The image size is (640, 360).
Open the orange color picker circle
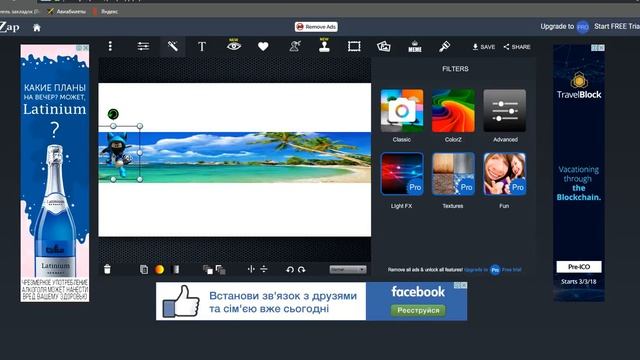pos(160,269)
